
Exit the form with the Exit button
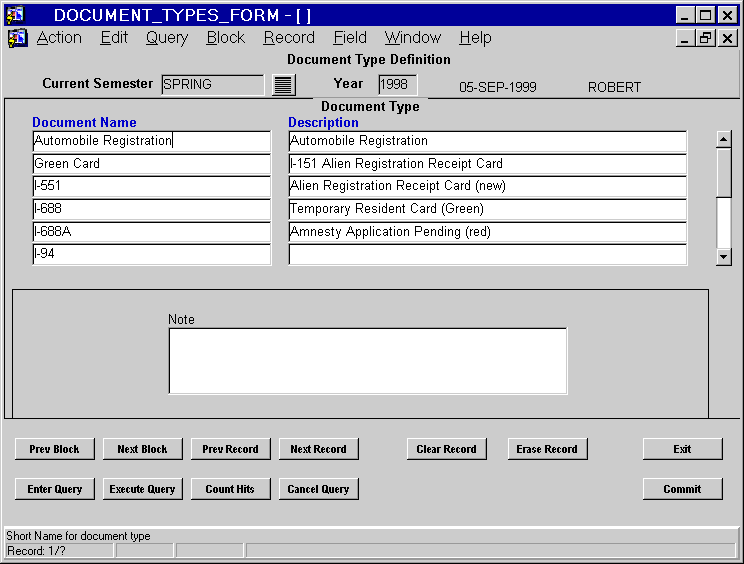pyautogui.click(x=682, y=449)
